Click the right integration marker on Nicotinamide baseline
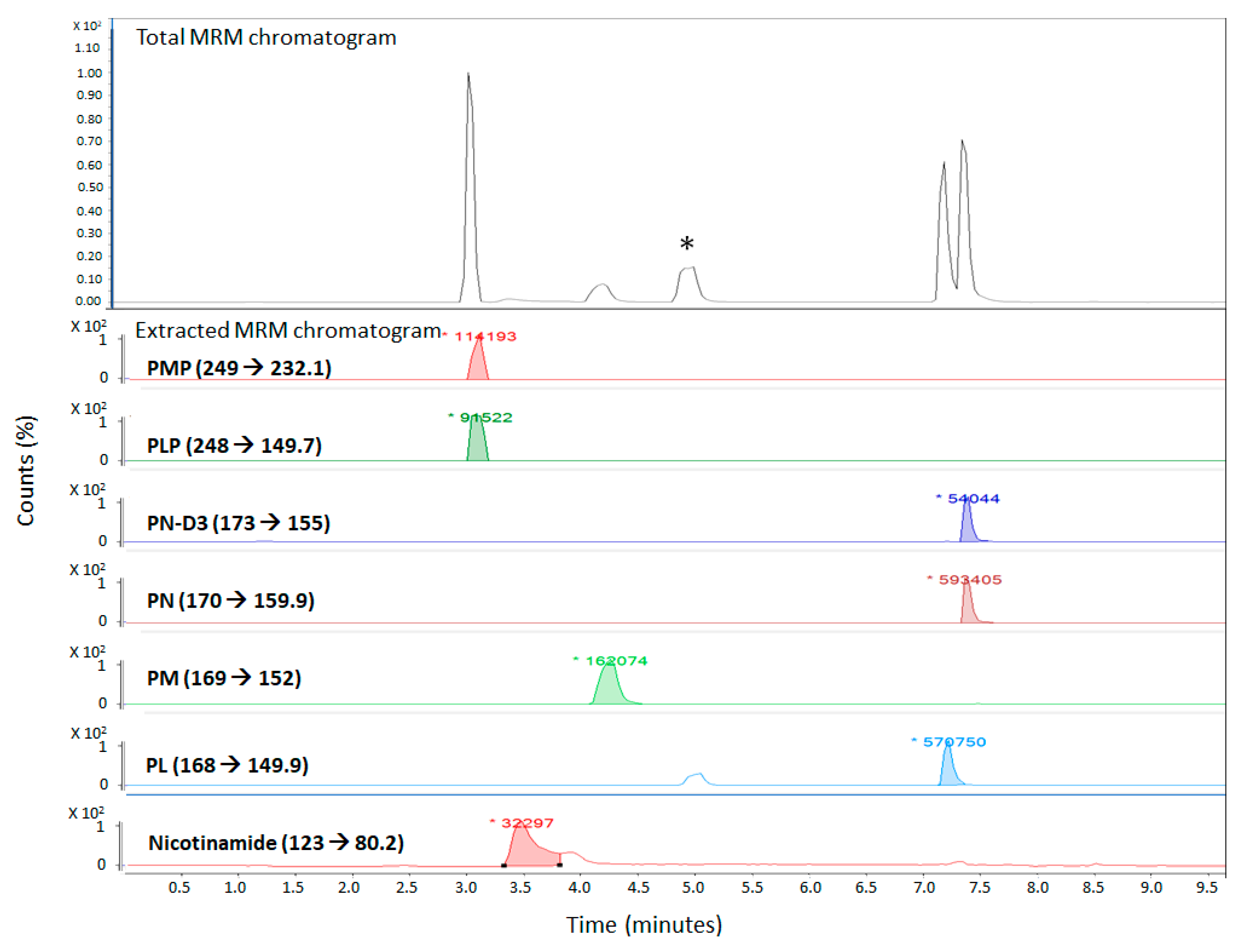This screenshot has height=952, width=1248. (560, 865)
